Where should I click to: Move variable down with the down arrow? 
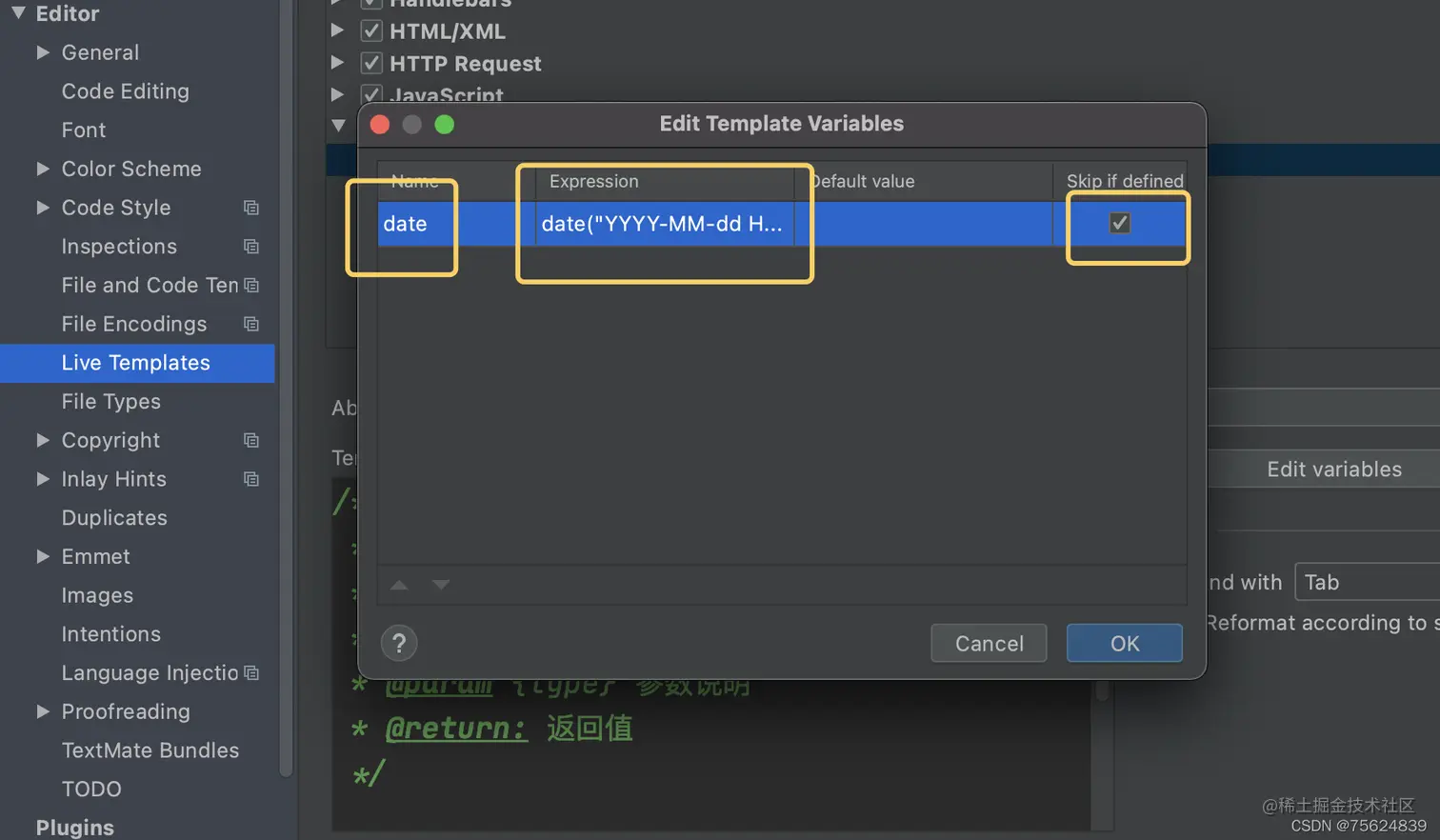click(440, 585)
